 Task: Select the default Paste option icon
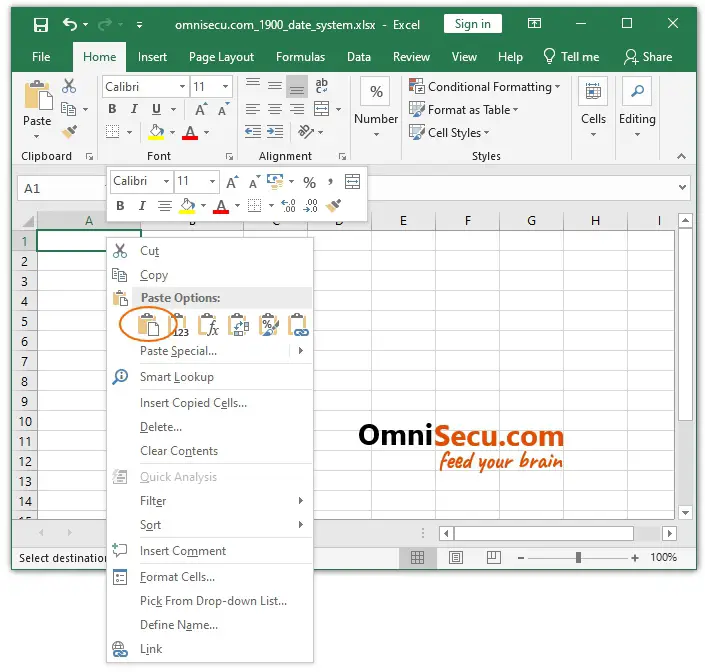click(x=148, y=325)
